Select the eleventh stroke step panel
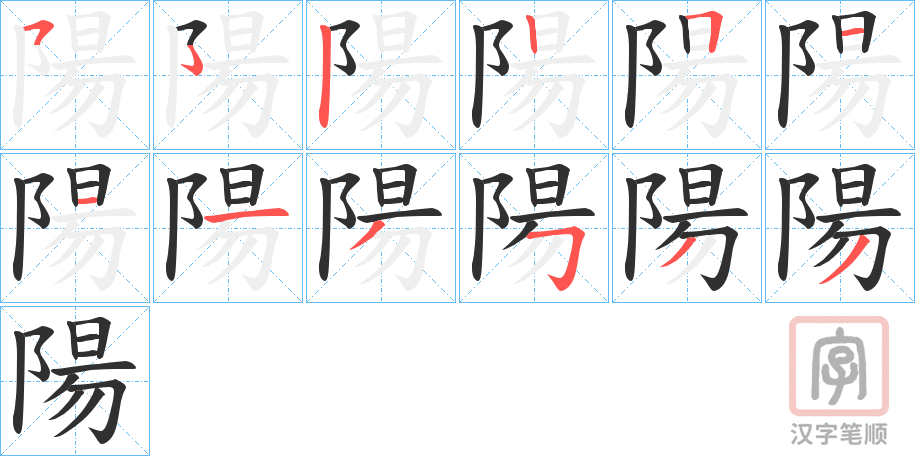Image resolution: width=915 pixels, height=456 pixels. pyautogui.click(x=687, y=228)
